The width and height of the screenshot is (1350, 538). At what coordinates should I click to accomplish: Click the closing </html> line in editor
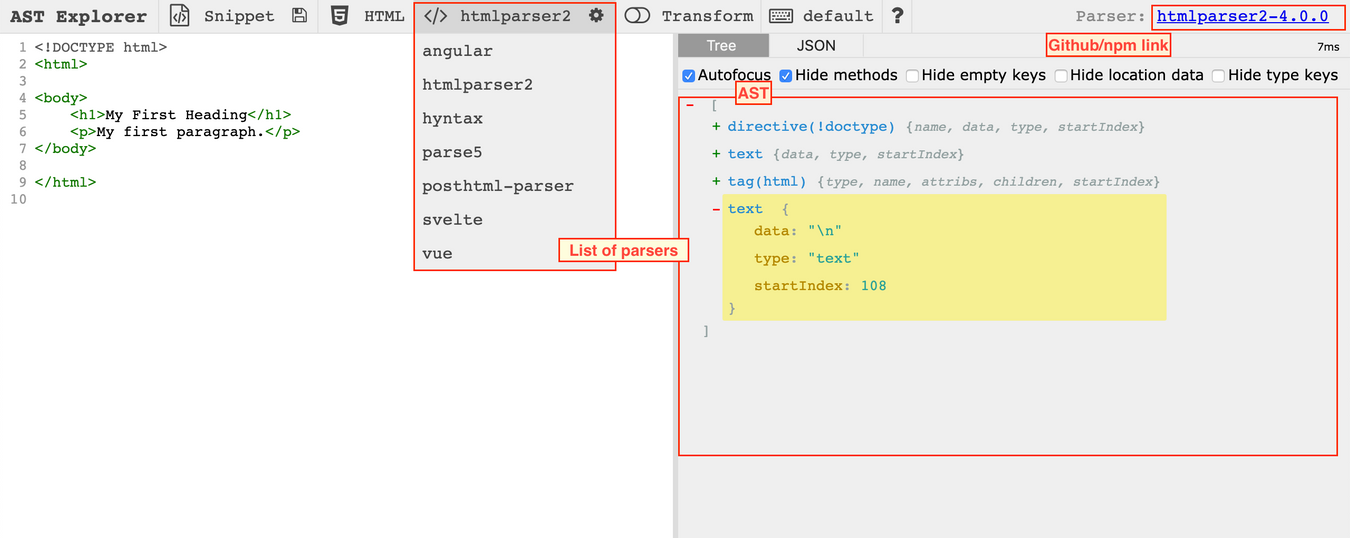65,182
